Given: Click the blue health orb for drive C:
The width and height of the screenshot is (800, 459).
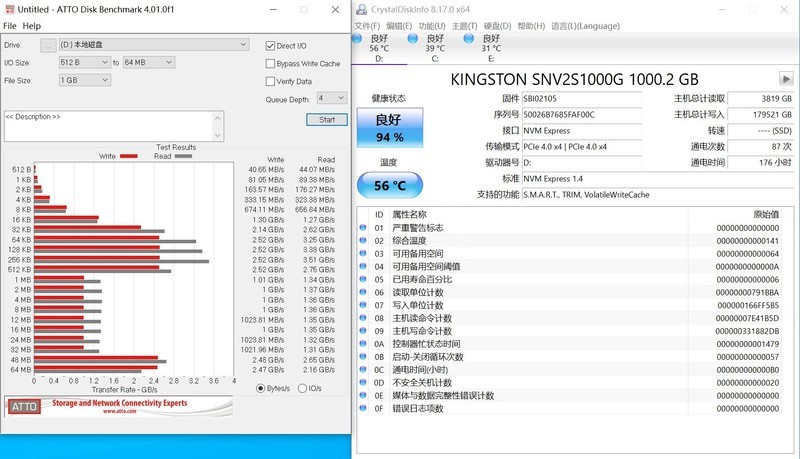Looking at the screenshot, I should (413, 39).
